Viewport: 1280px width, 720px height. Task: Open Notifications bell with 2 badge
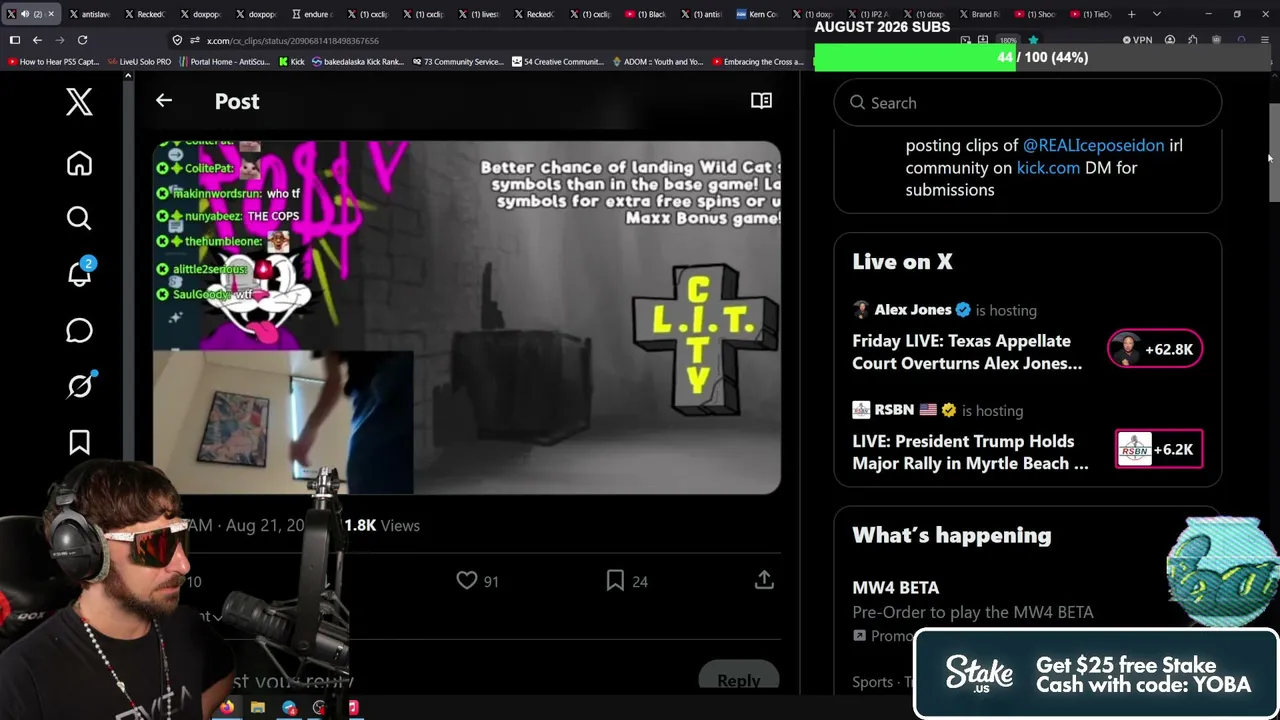pos(80,273)
